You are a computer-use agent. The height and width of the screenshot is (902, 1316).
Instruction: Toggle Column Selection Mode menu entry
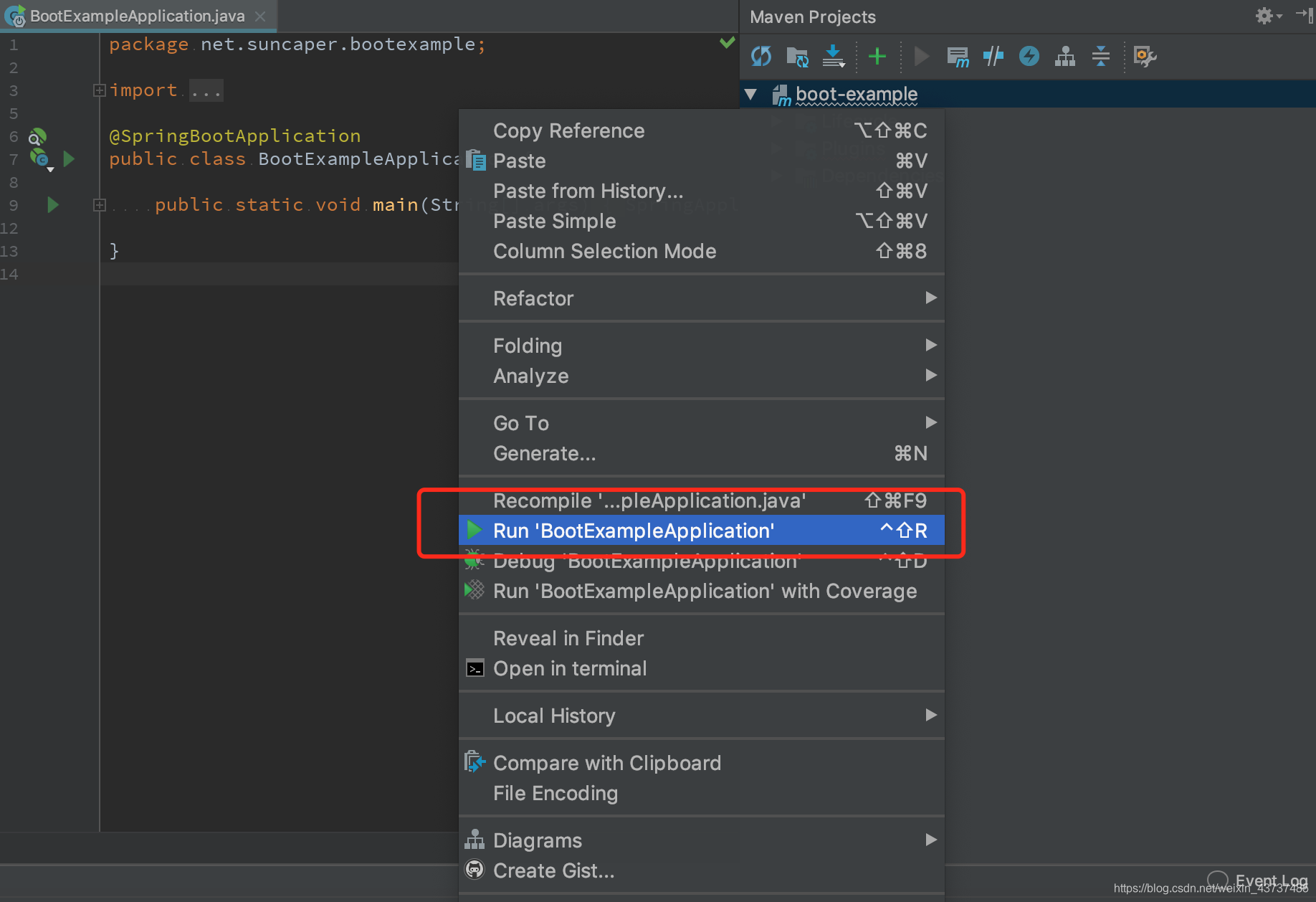[x=701, y=251]
